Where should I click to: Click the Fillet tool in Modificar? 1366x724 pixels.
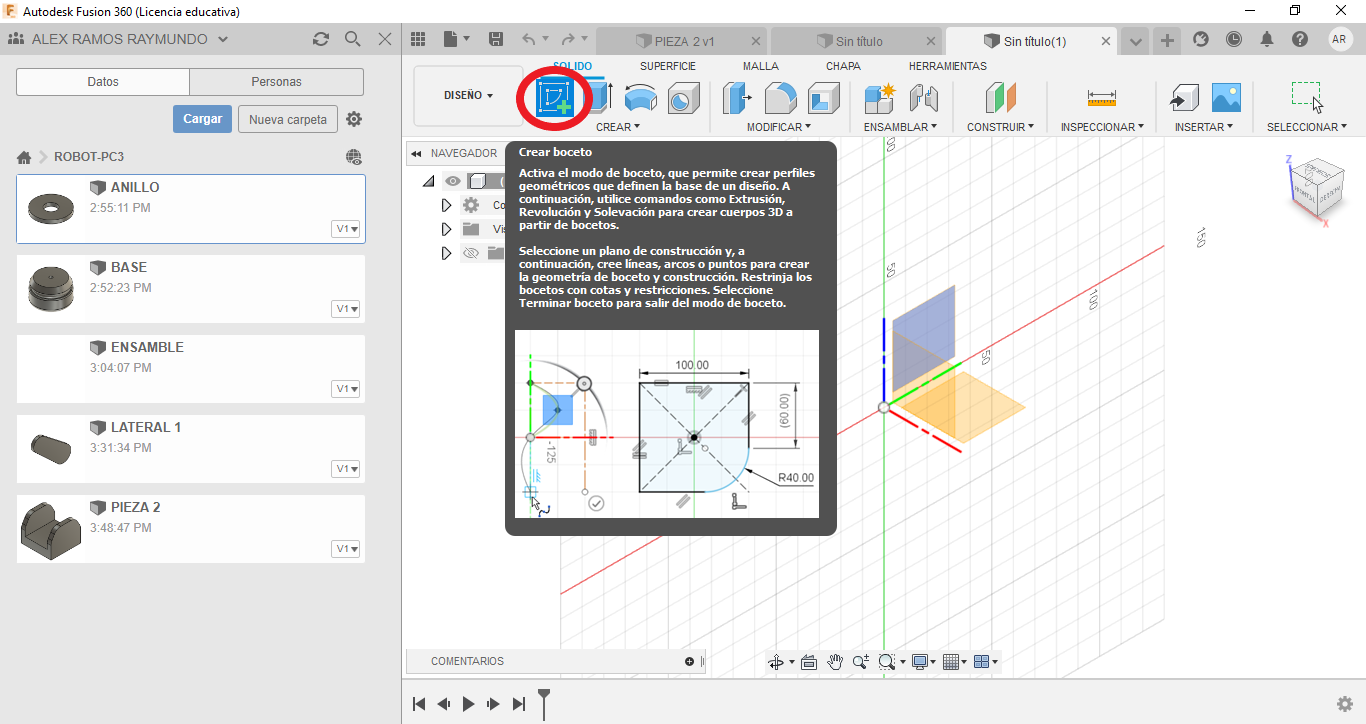click(x=780, y=98)
